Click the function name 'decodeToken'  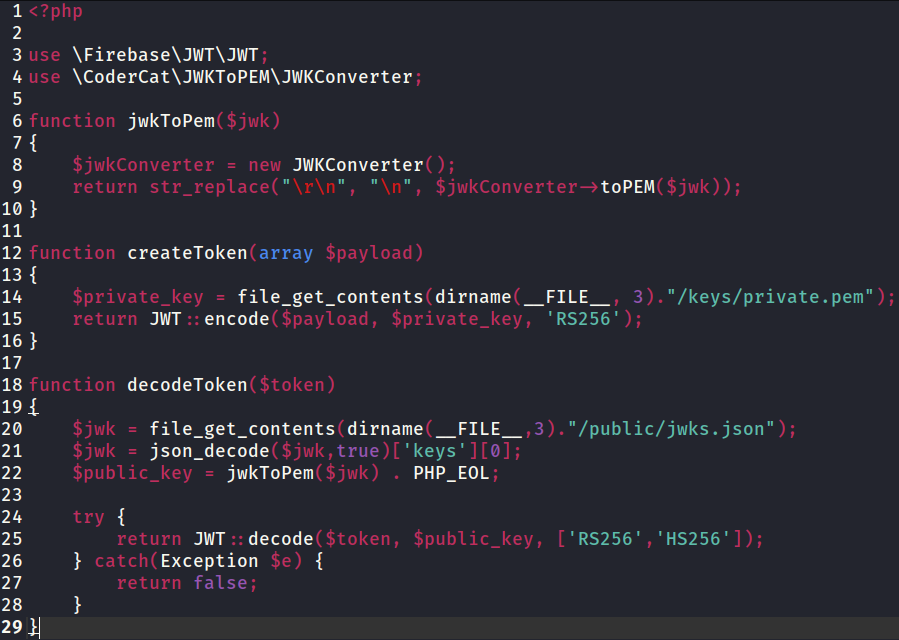point(187,385)
